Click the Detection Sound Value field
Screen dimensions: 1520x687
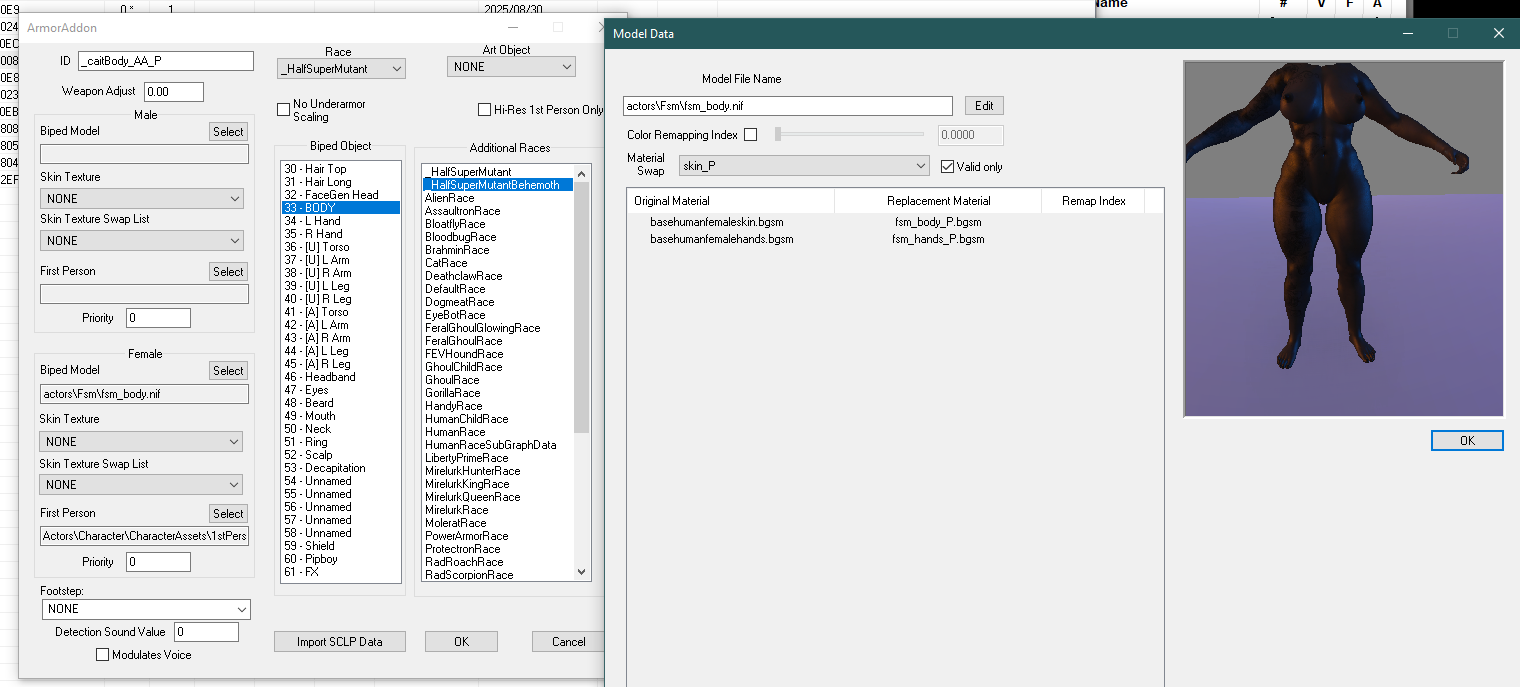tap(206, 632)
